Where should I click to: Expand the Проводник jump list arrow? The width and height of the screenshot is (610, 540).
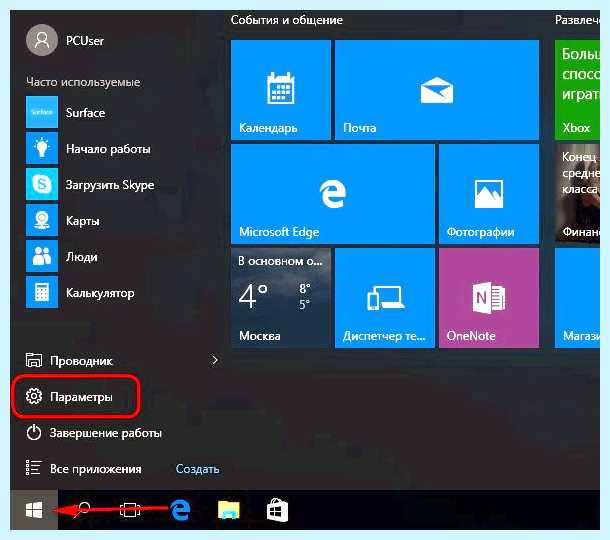tap(214, 360)
